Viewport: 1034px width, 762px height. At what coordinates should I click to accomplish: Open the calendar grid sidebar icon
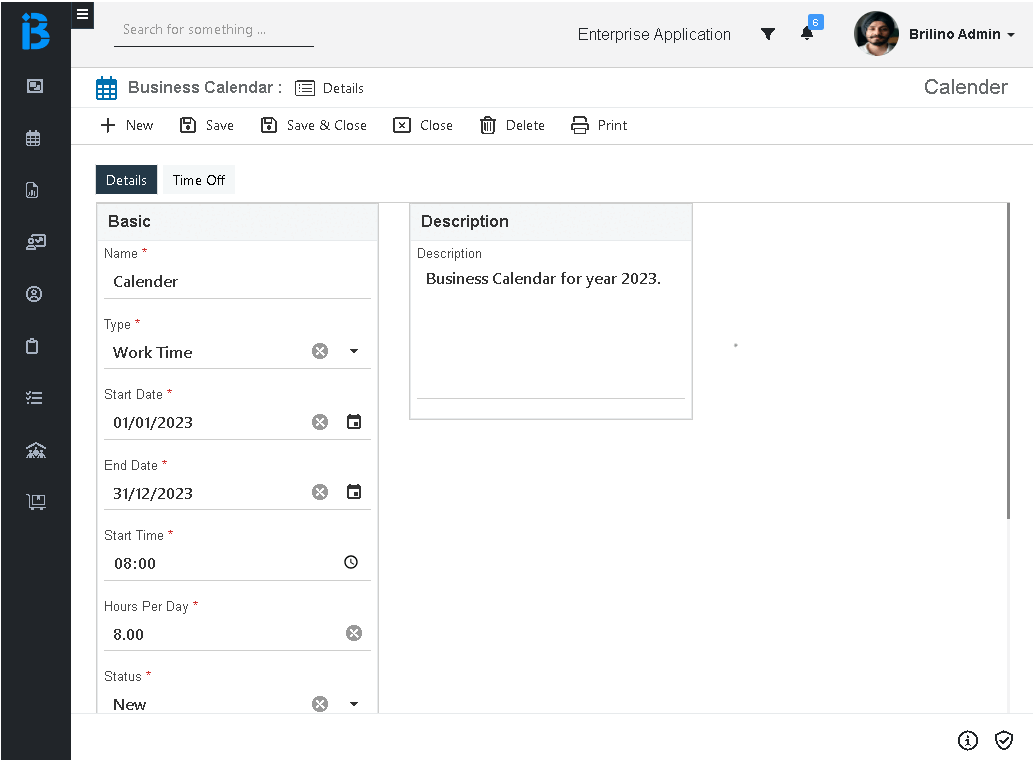33,138
